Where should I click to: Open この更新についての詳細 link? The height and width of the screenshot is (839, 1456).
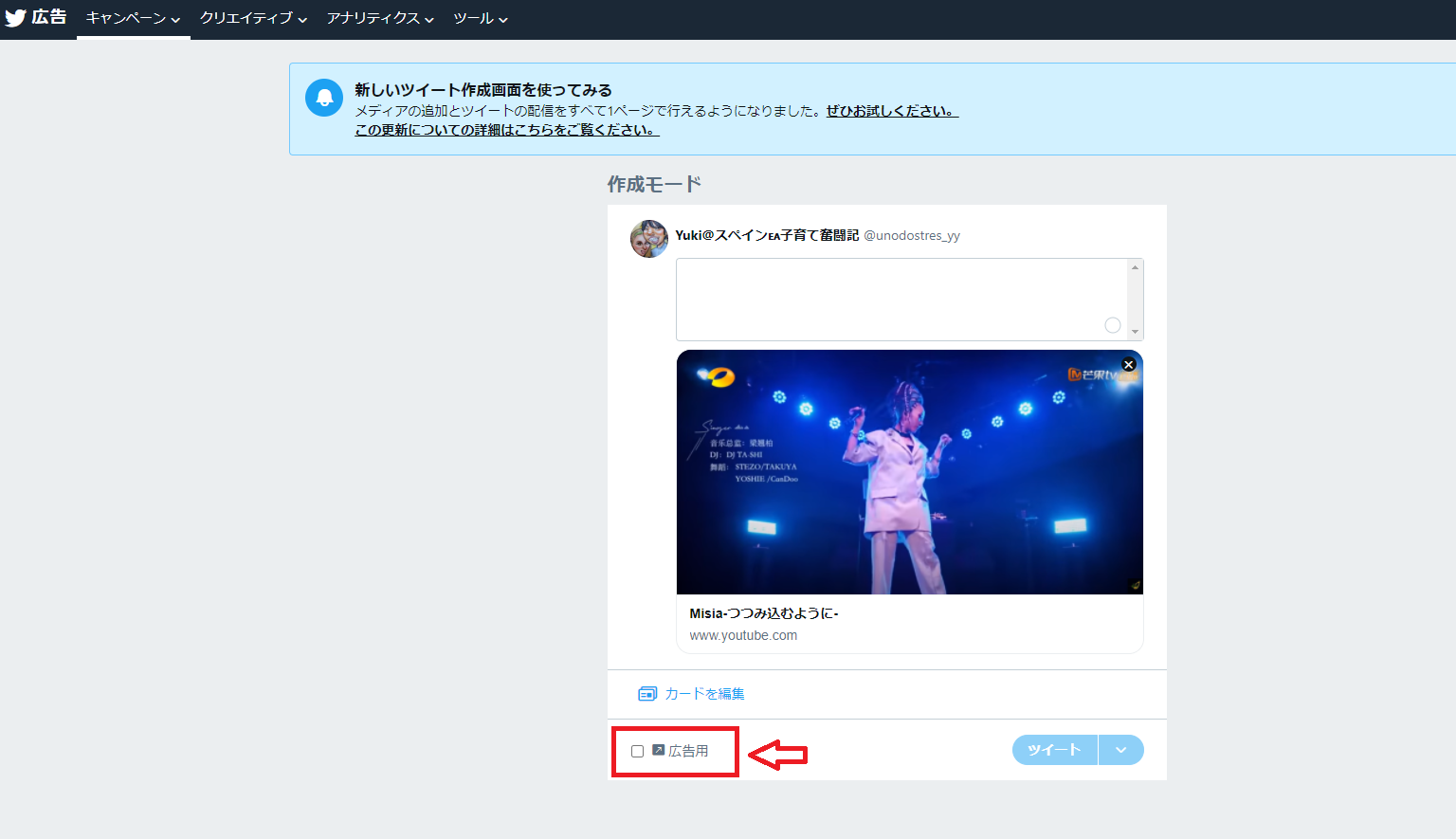click(x=507, y=130)
